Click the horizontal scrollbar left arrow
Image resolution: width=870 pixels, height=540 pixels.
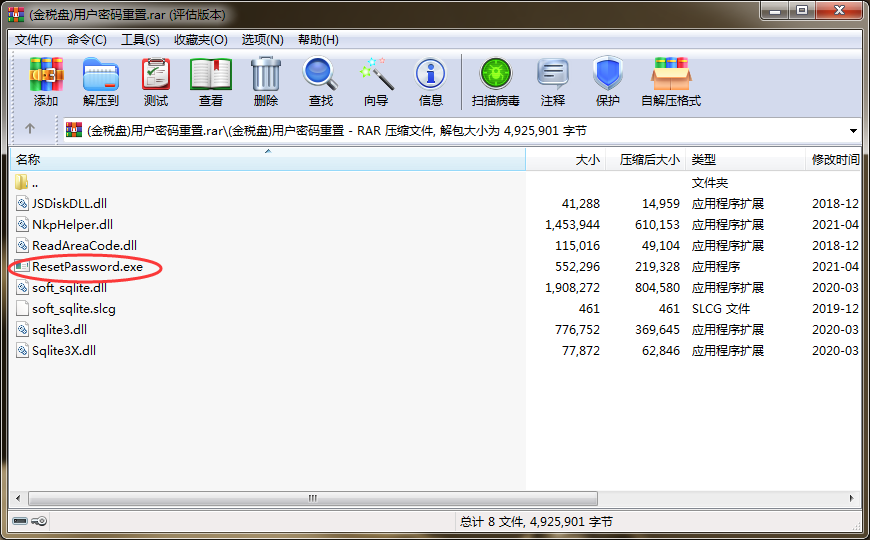tap(18, 498)
